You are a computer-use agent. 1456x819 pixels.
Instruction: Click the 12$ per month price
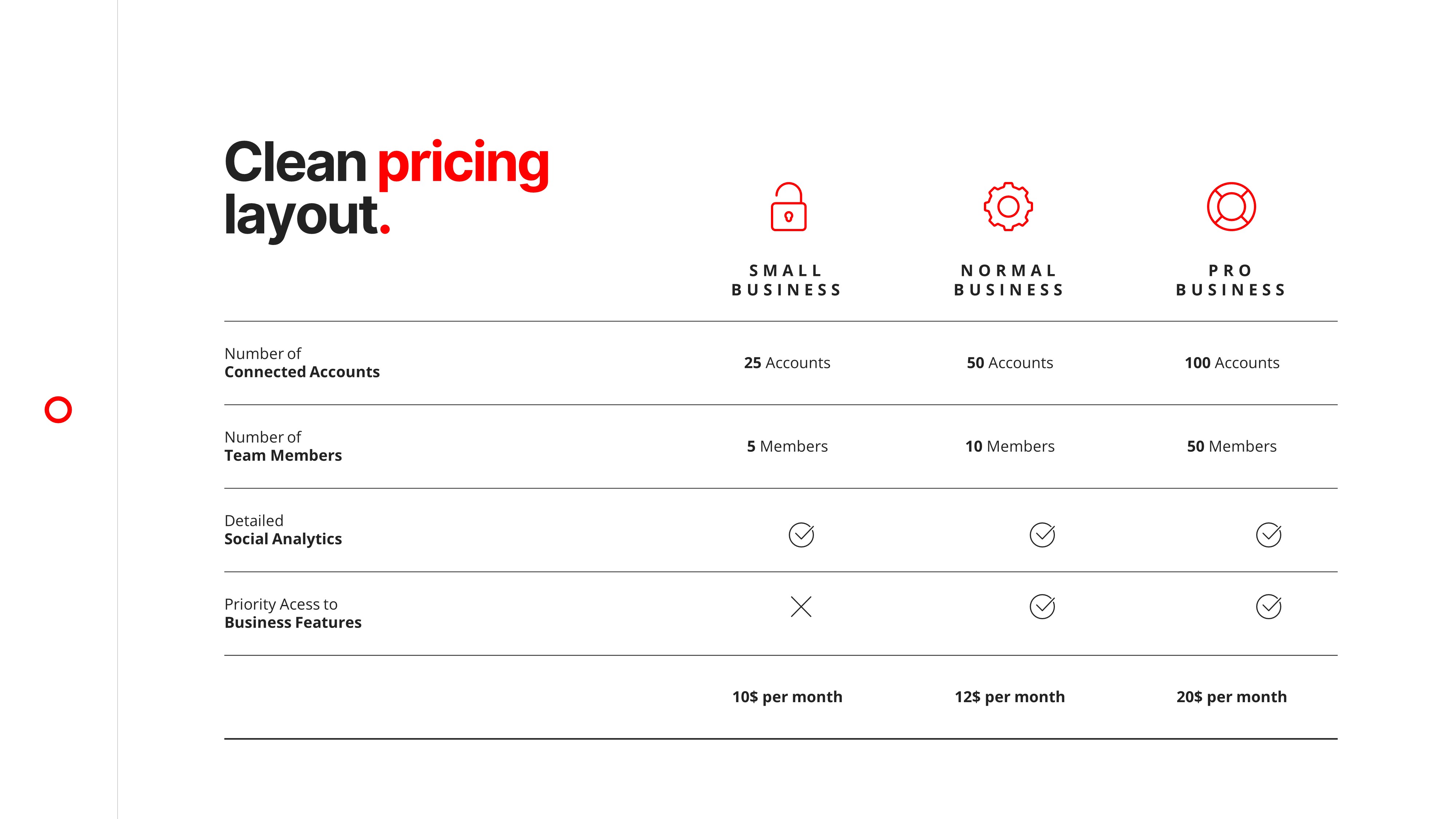point(1009,697)
